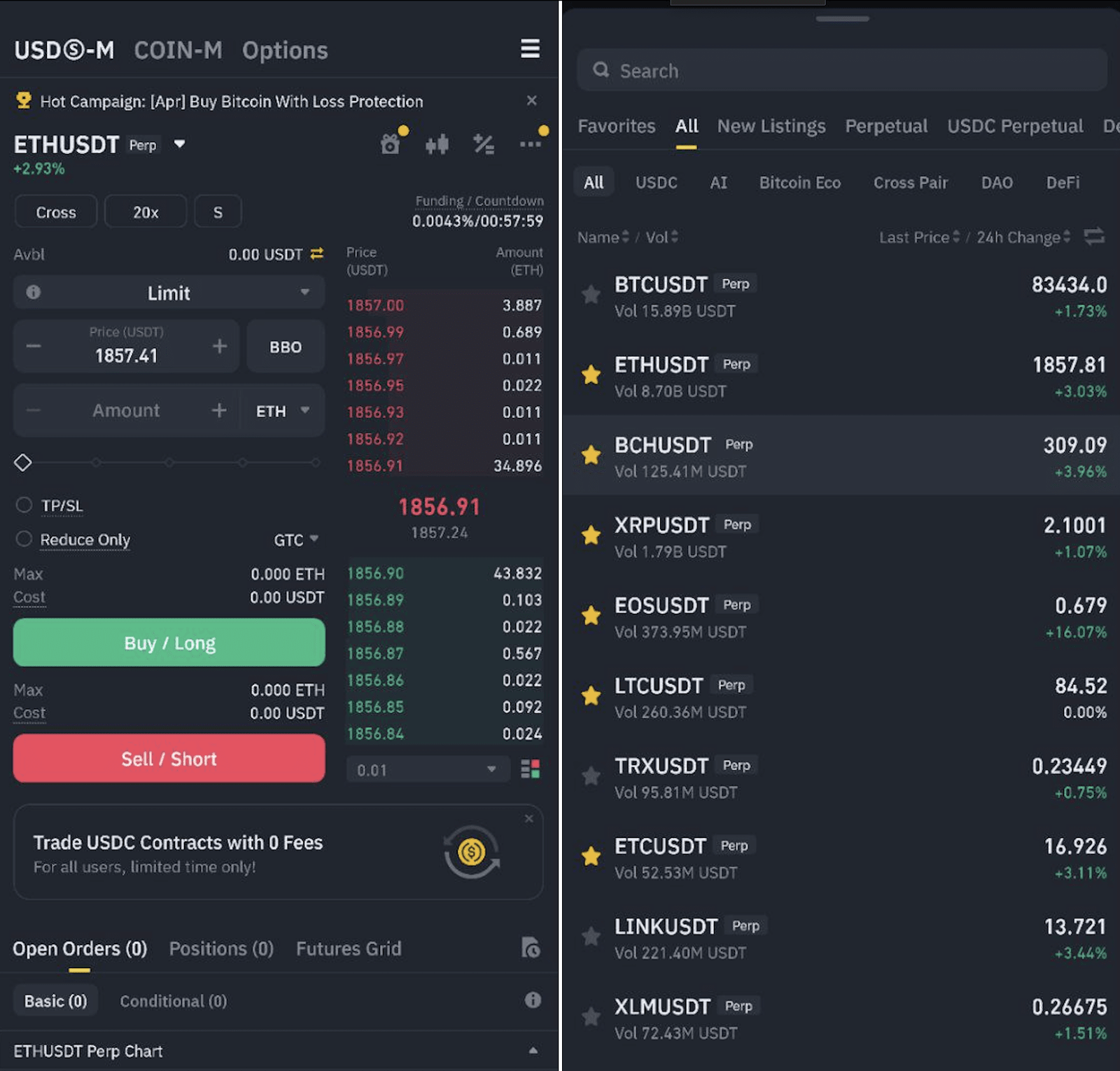Click the Search field on the markets list
1120x1071 pixels.
840,70
